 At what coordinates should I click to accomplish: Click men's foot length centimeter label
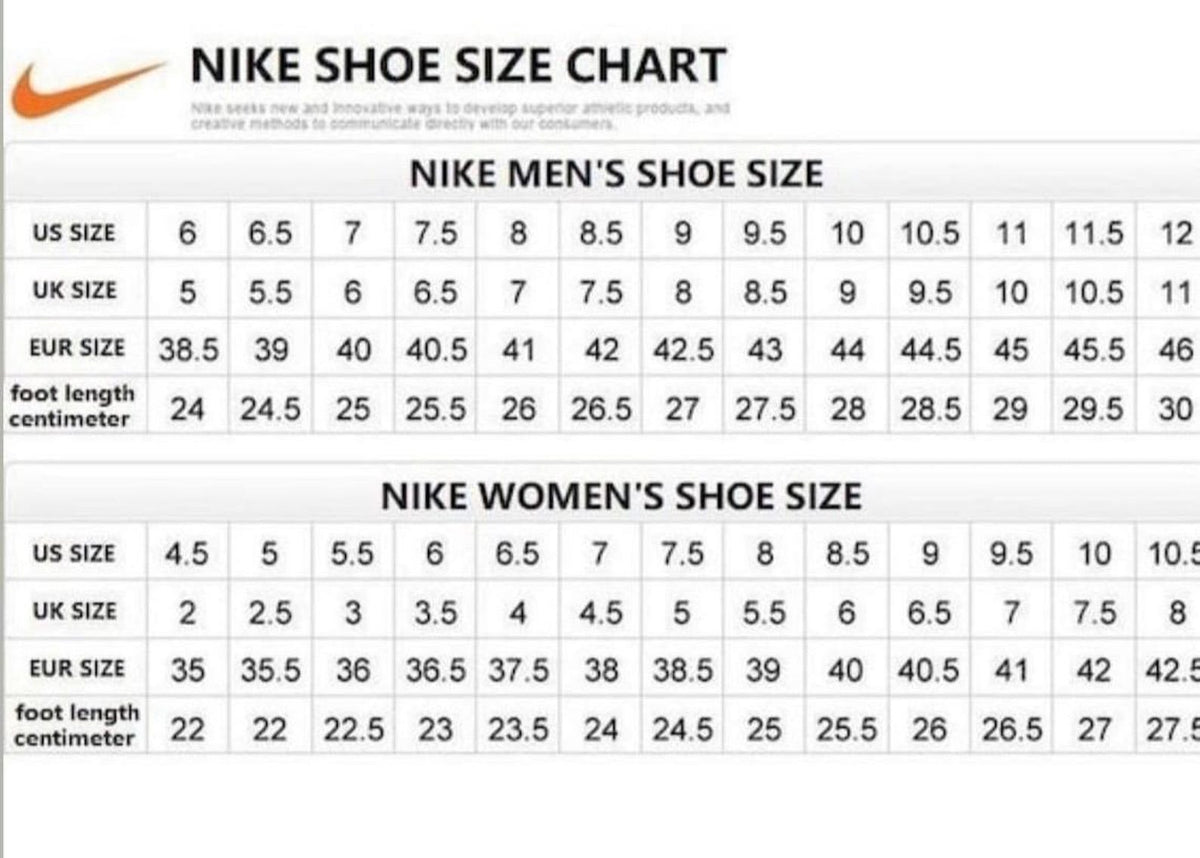point(71,405)
